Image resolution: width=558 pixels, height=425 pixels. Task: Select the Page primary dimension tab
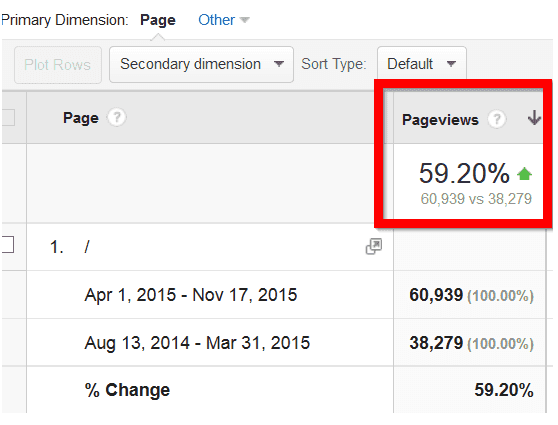click(158, 20)
